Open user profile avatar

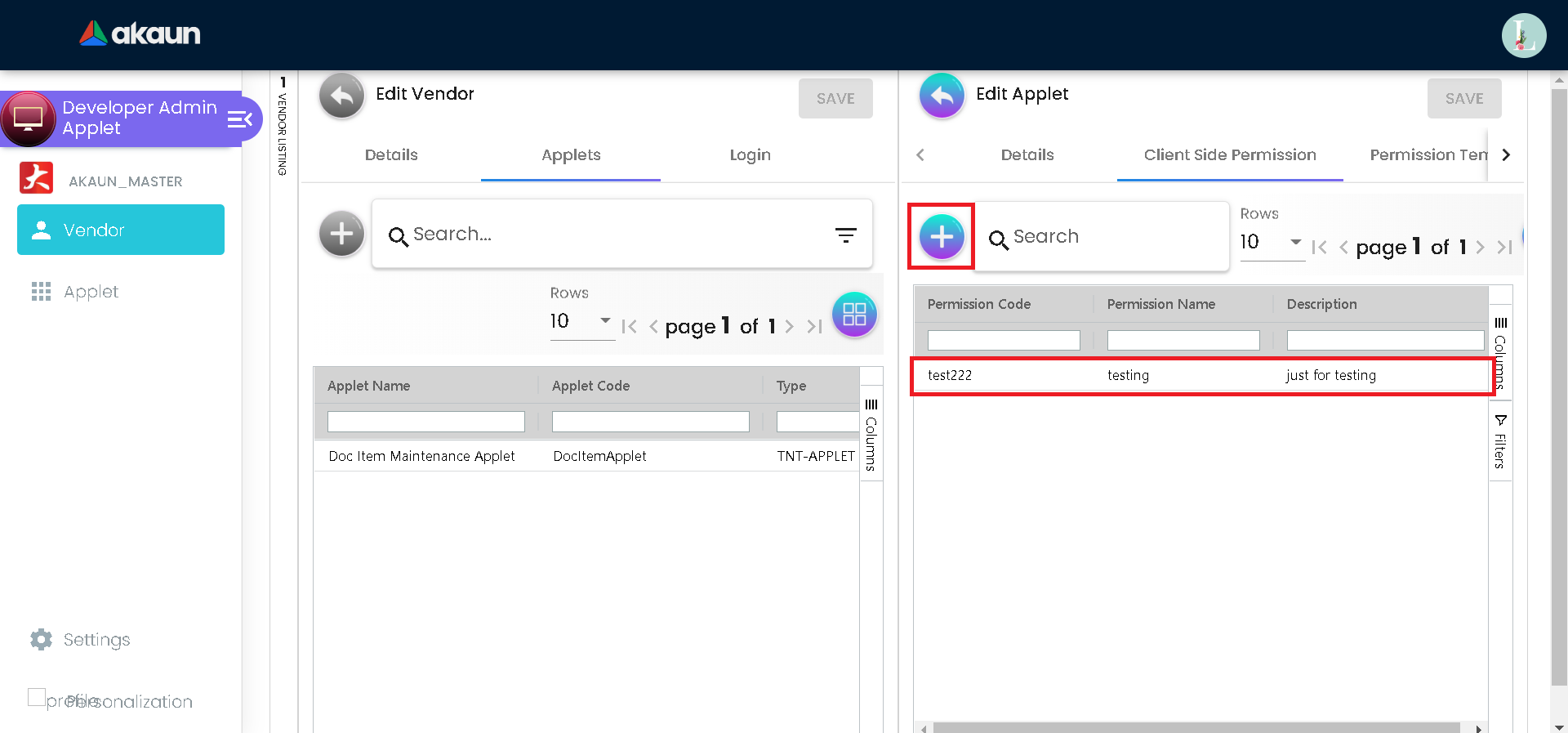point(1523,36)
